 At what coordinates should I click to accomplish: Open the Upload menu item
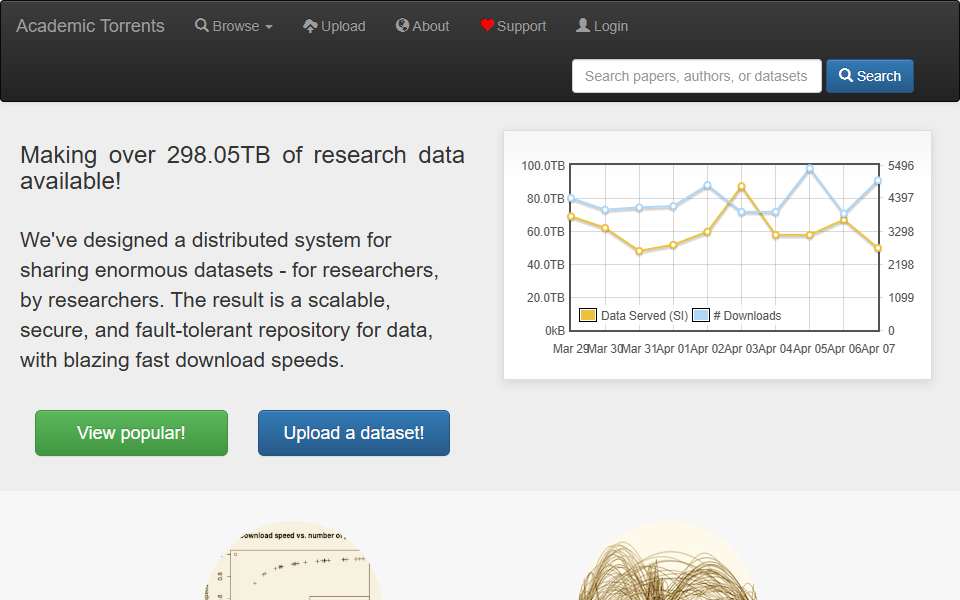click(334, 26)
